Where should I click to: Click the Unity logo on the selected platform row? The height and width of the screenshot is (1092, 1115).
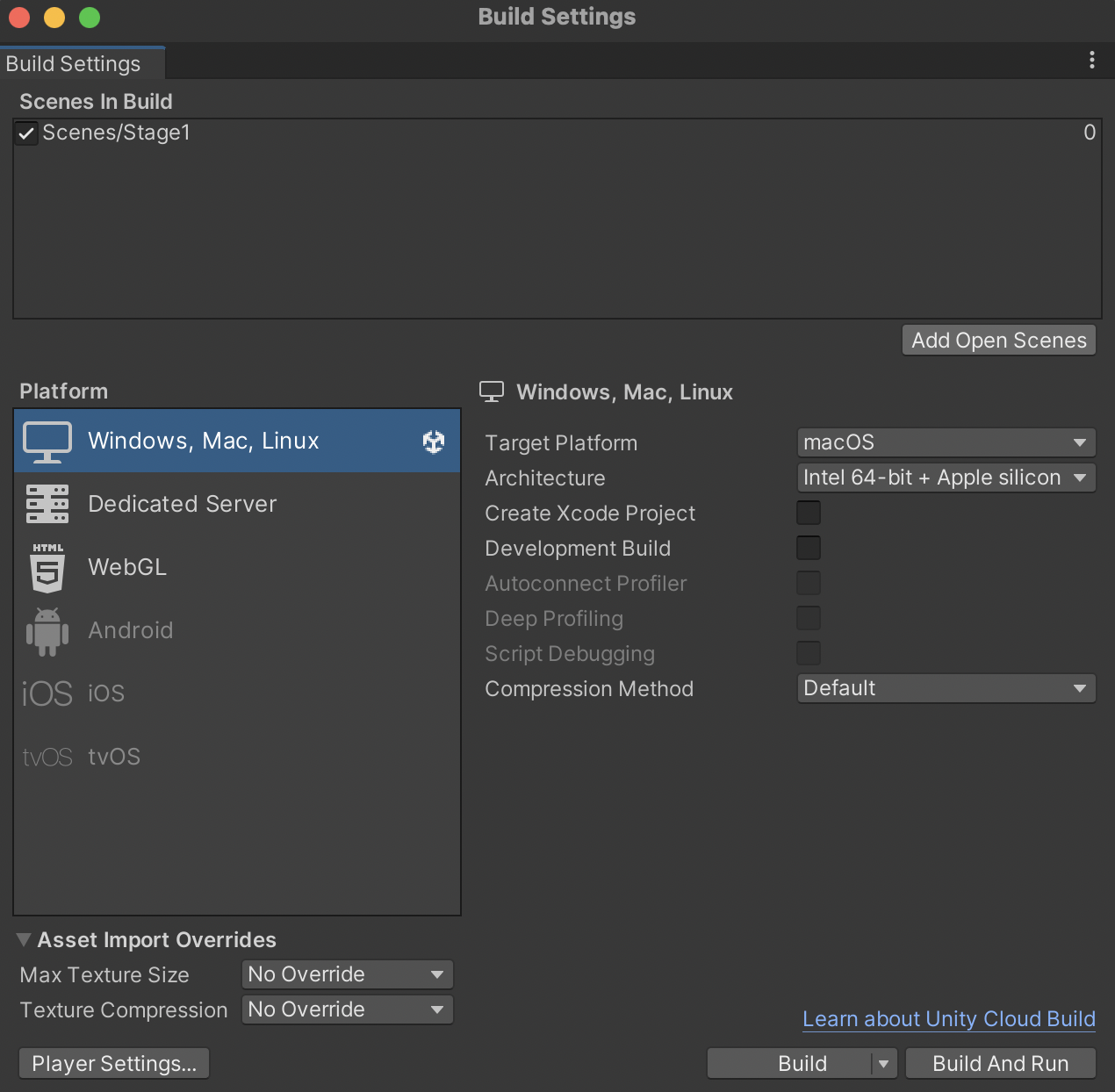coord(434,442)
